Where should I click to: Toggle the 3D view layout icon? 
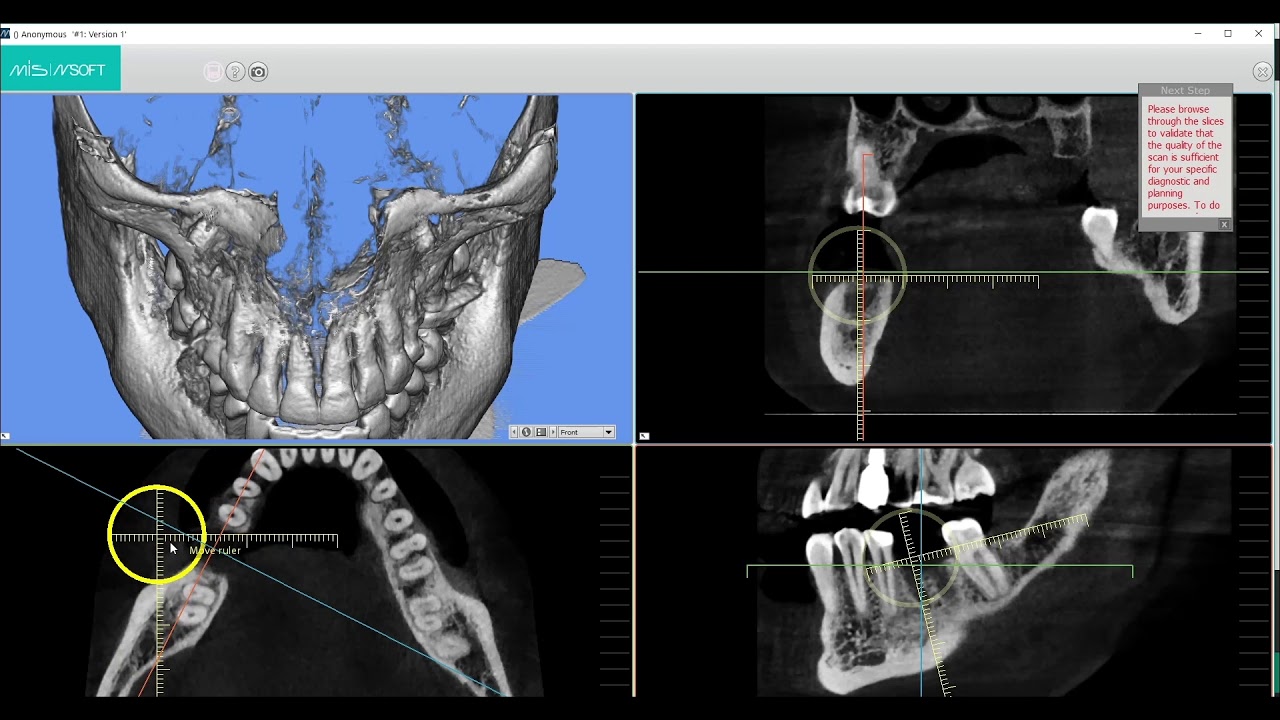[541, 432]
